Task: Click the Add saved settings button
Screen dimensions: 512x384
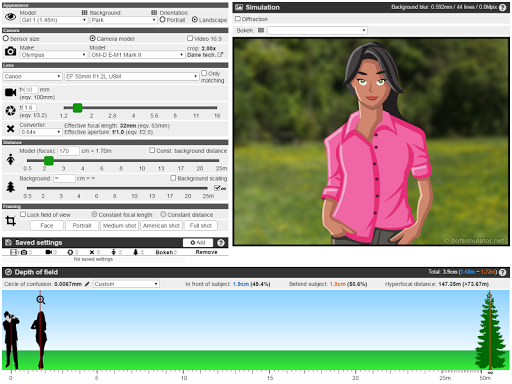Action: point(198,243)
